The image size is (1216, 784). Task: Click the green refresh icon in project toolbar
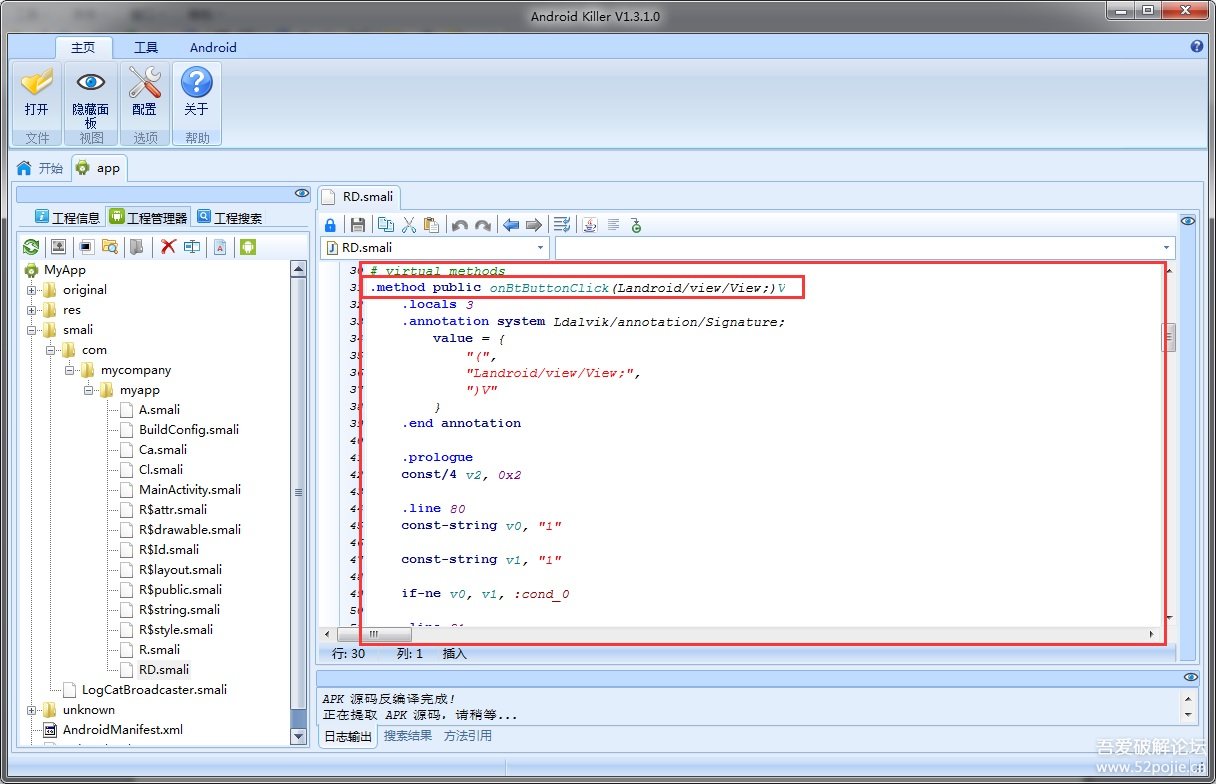(x=31, y=246)
